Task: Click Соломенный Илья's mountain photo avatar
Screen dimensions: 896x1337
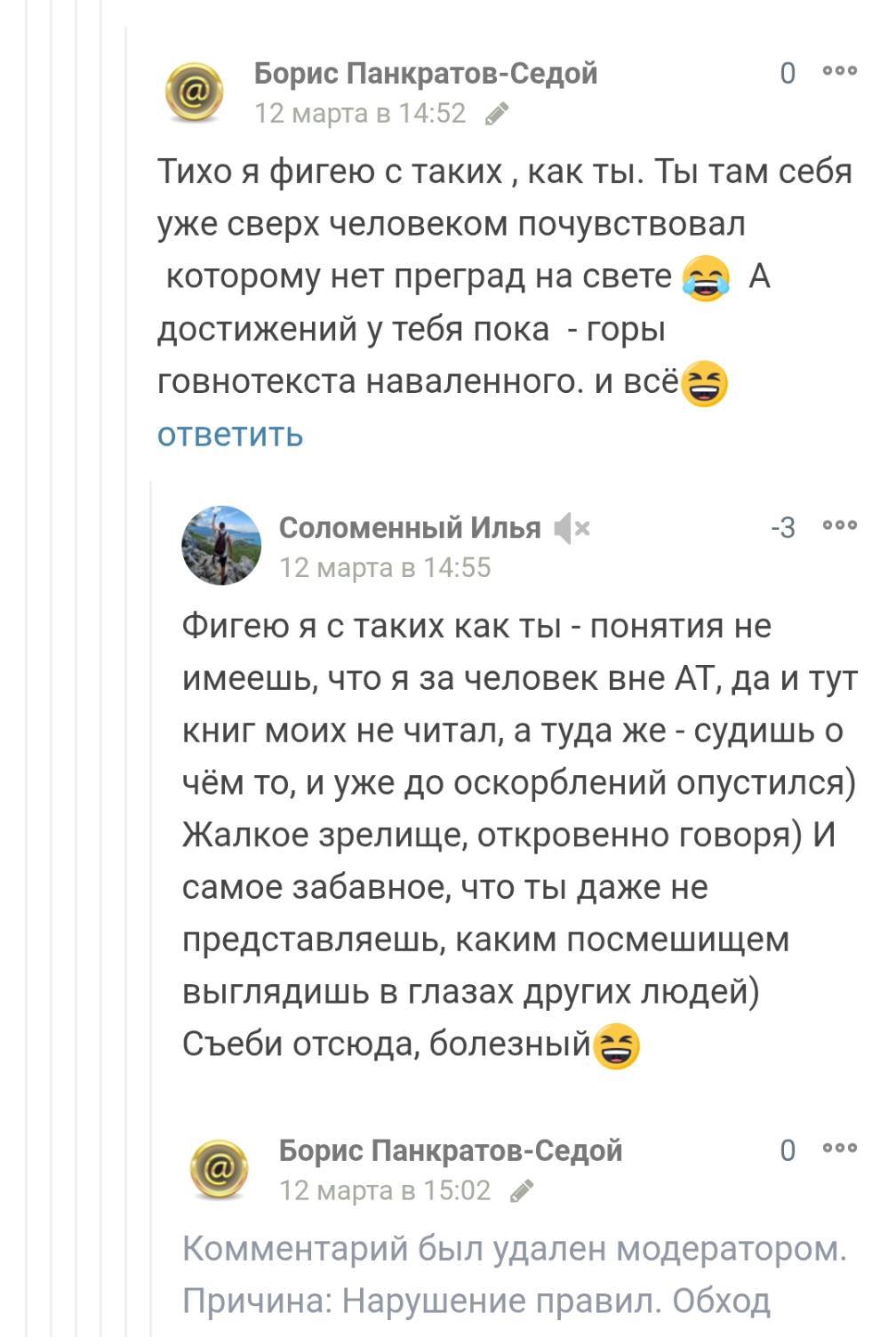Action: (x=221, y=545)
